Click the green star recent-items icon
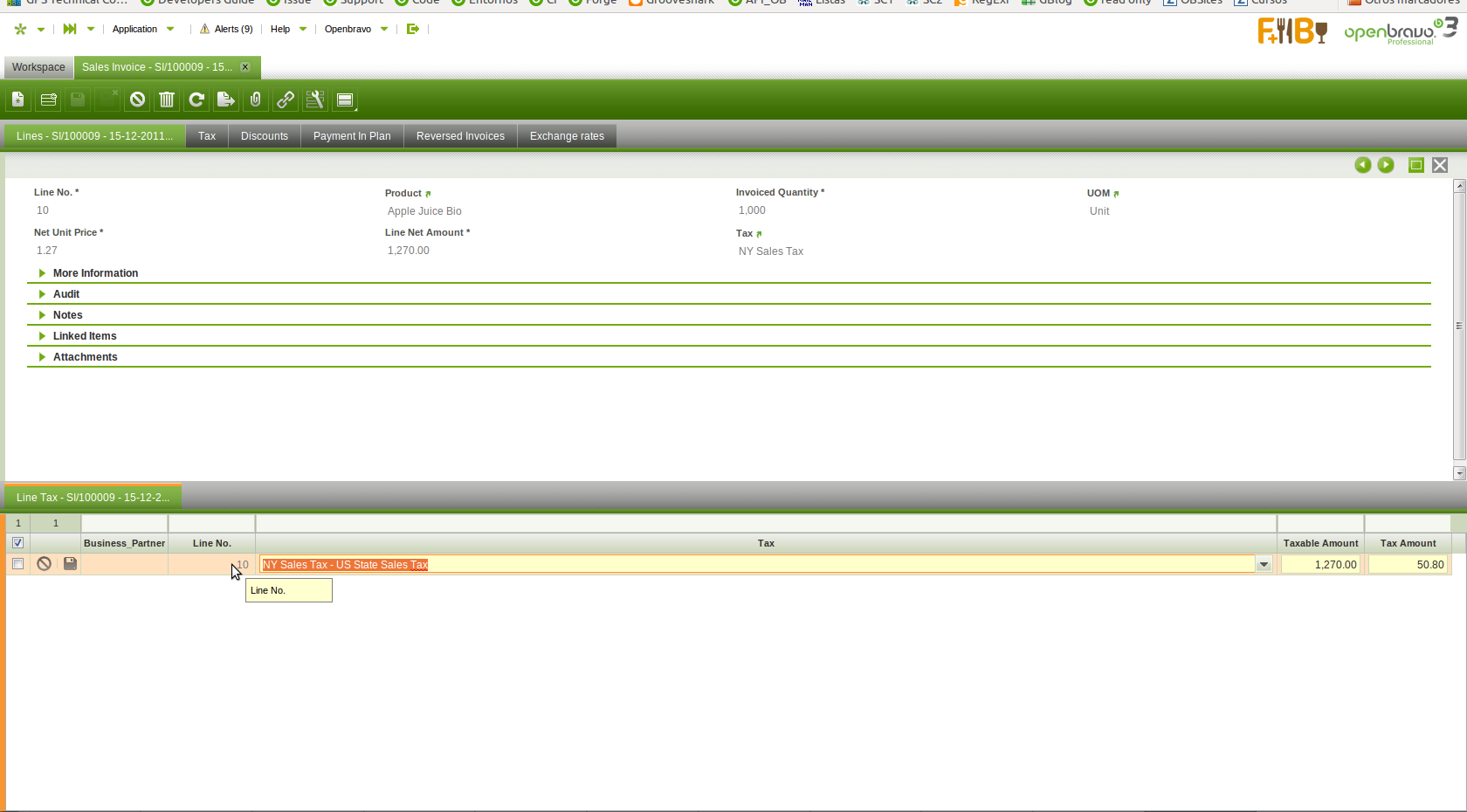1467x812 pixels. (x=20, y=29)
